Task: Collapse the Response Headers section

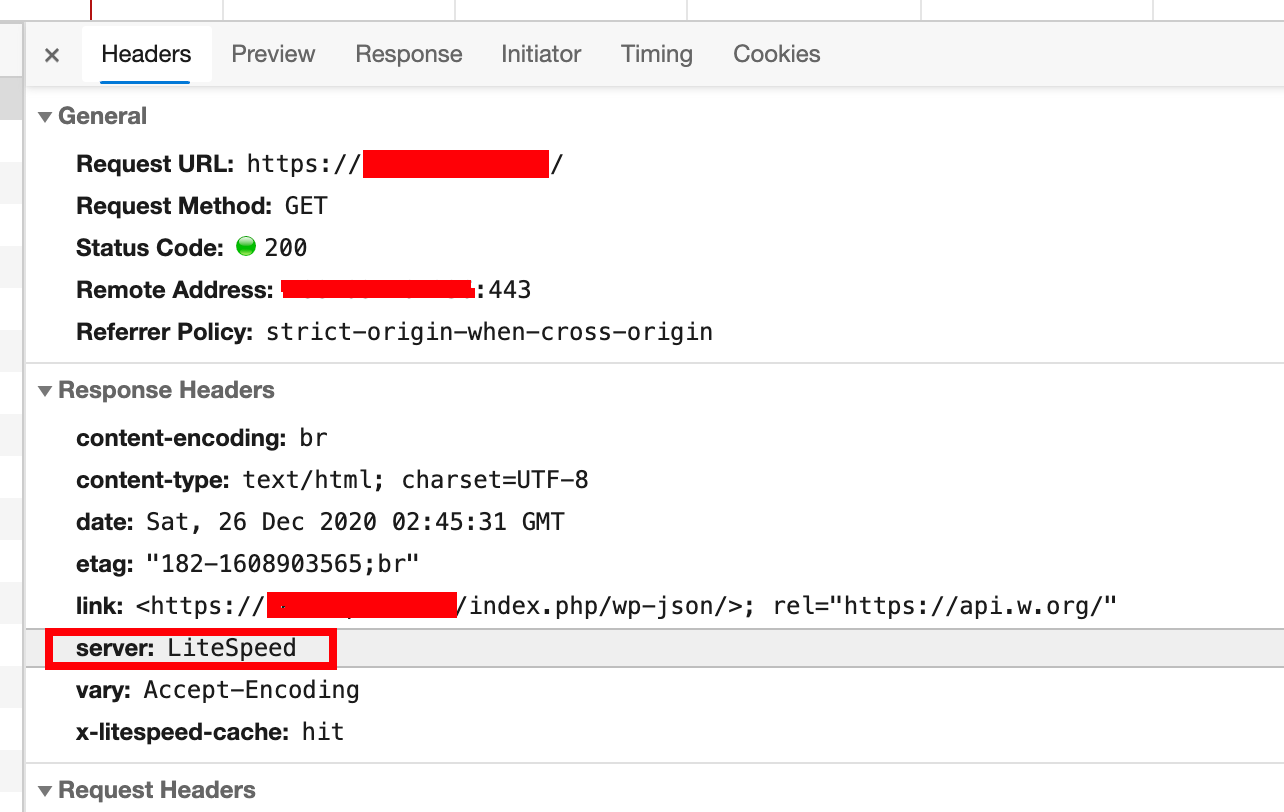Action: pos(45,391)
